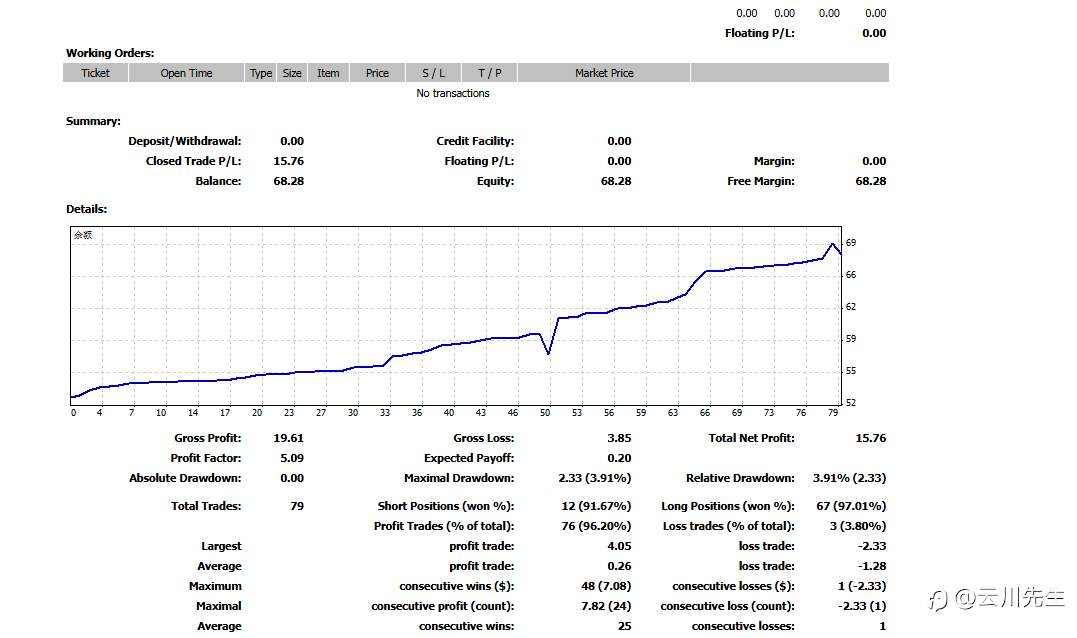This screenshot has height=638, width=1077.
Task: Click the Item column header
Action: point(328,73)
